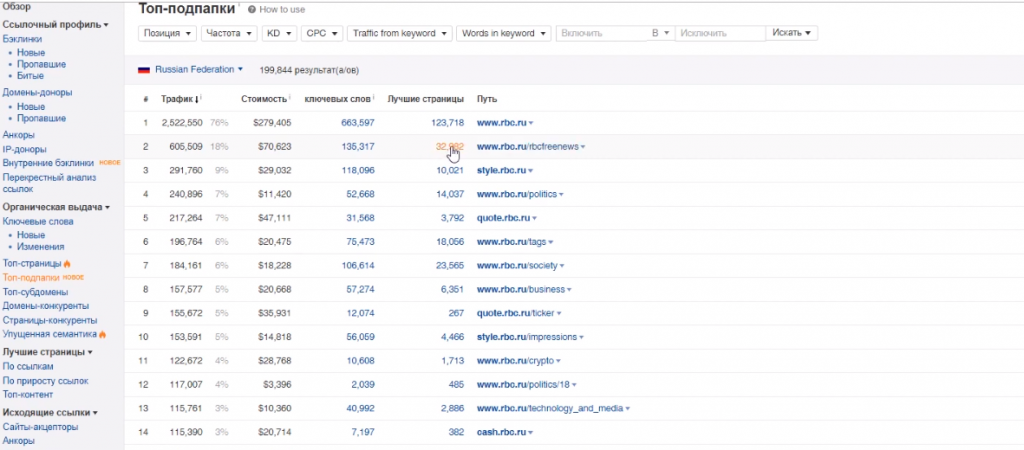Open Изменения under Ключевые слова
Screen dimensions: 1024x450
click(x=40, y=247)
